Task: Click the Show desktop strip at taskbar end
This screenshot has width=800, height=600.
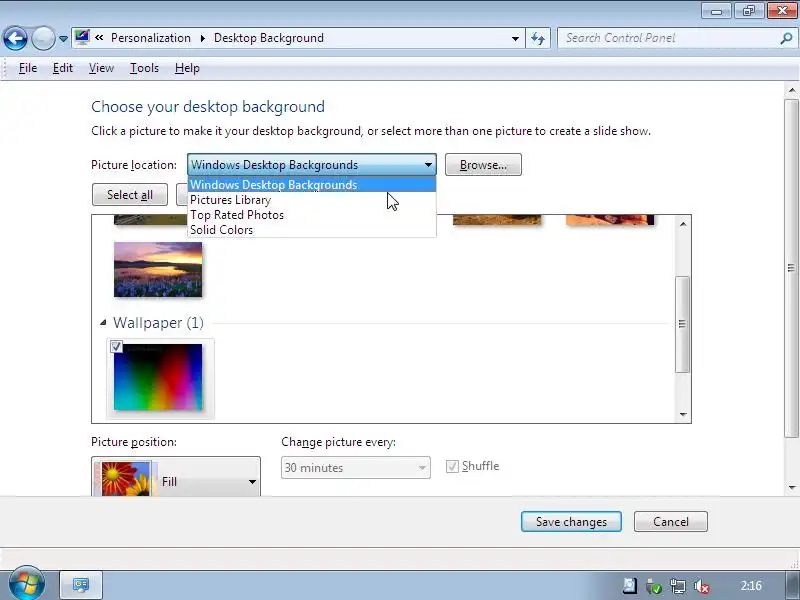Action: point(792,586)
